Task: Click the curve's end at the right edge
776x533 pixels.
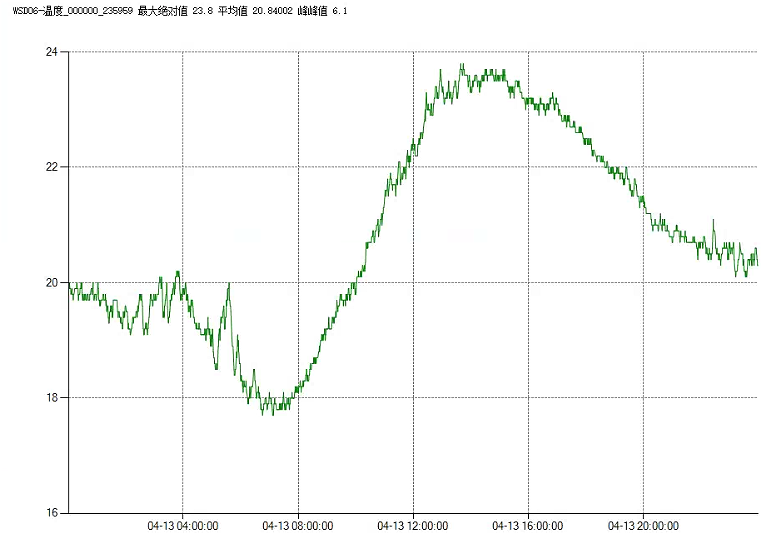Action: click(x=757, y=264)
